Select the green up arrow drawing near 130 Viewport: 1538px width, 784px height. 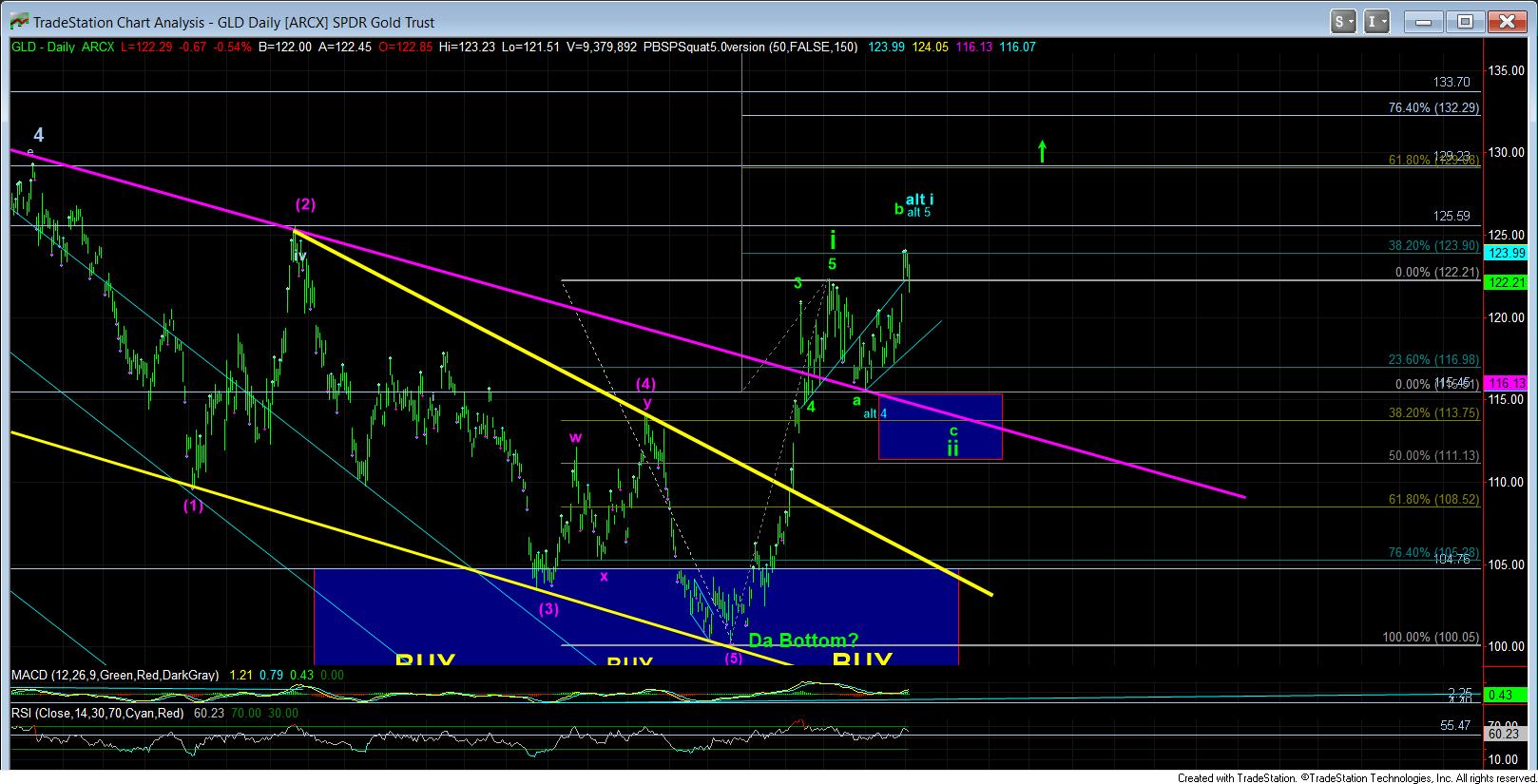click(x=1042, y=151)
